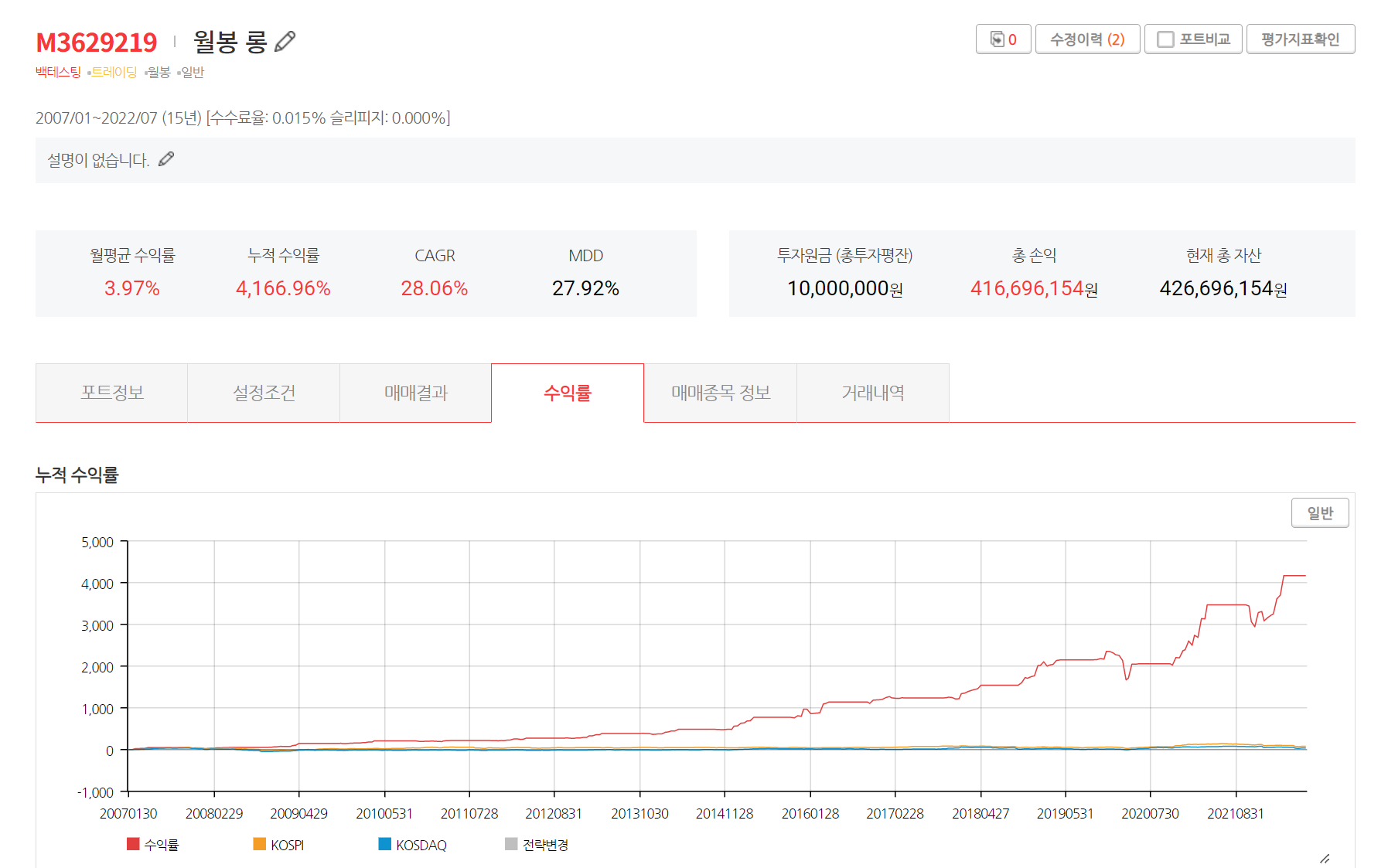Toggle the red 수익률 legend swatch
The height and width of the screenshot is (868, 1388).
133,844
